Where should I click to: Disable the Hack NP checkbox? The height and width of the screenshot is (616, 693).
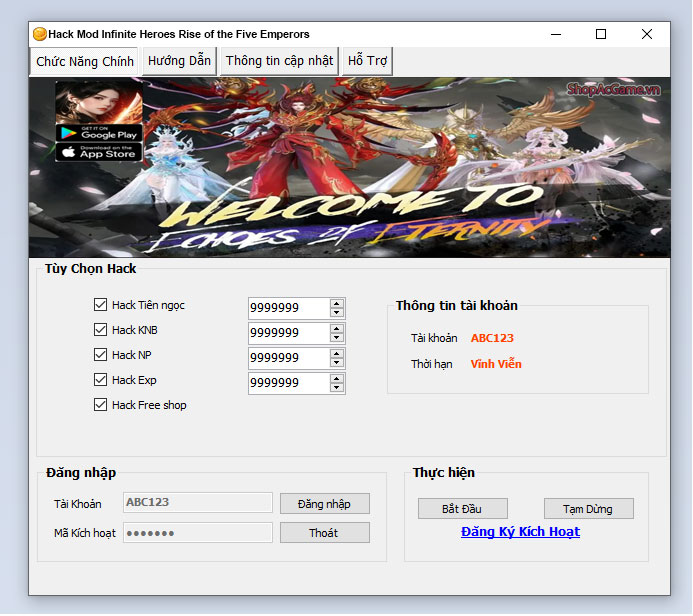pyautogui.click(x=100, y=354)
